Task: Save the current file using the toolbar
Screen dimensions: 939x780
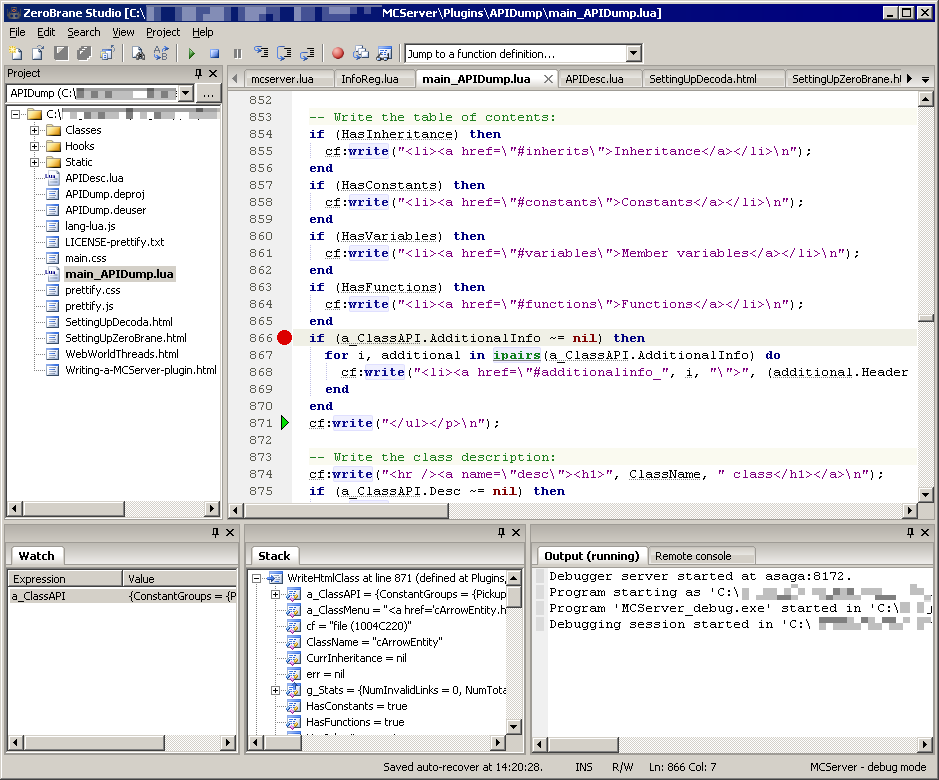Action: 61,53
